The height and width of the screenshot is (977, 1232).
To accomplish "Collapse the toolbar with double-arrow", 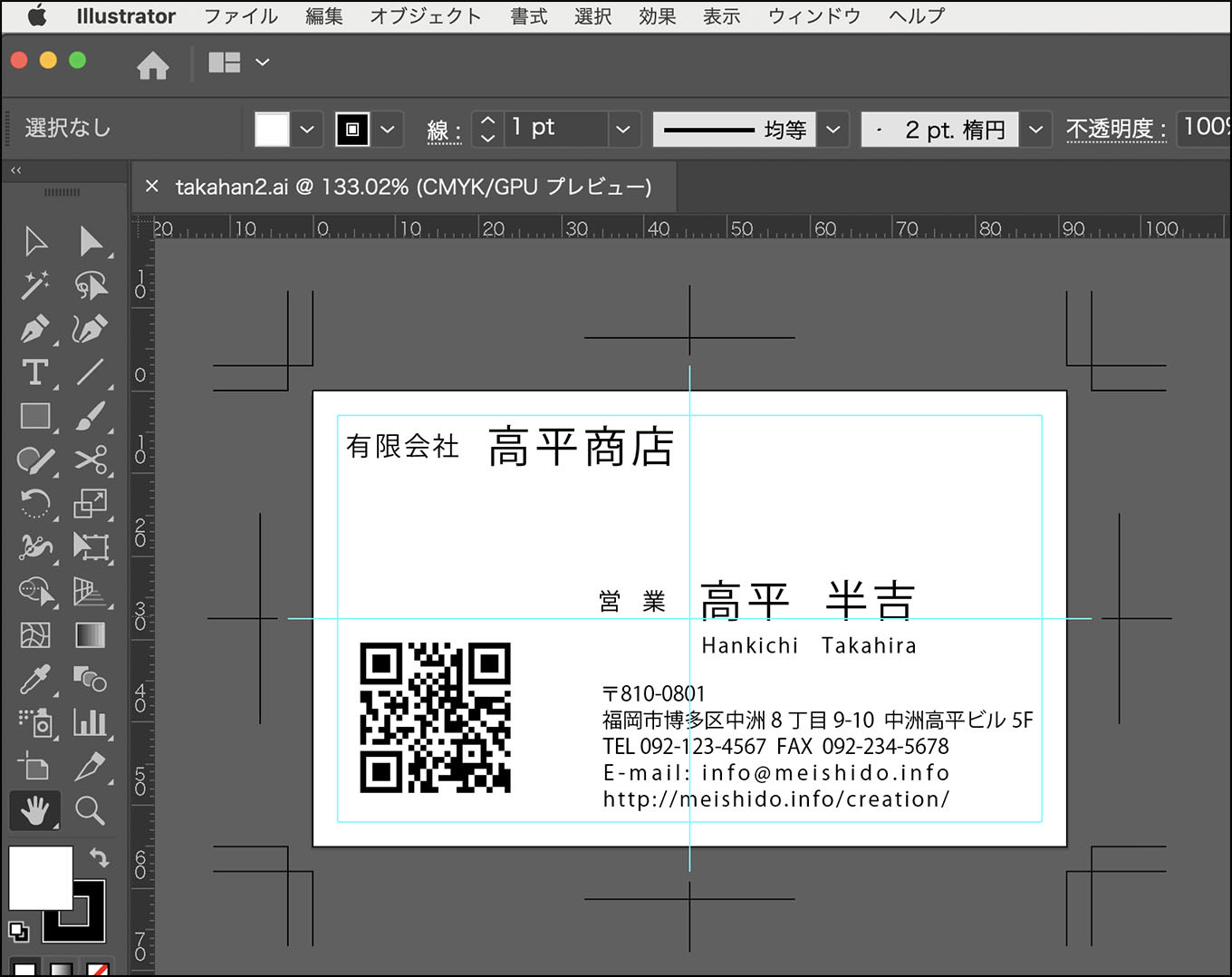I will click(x=15, y=170).
